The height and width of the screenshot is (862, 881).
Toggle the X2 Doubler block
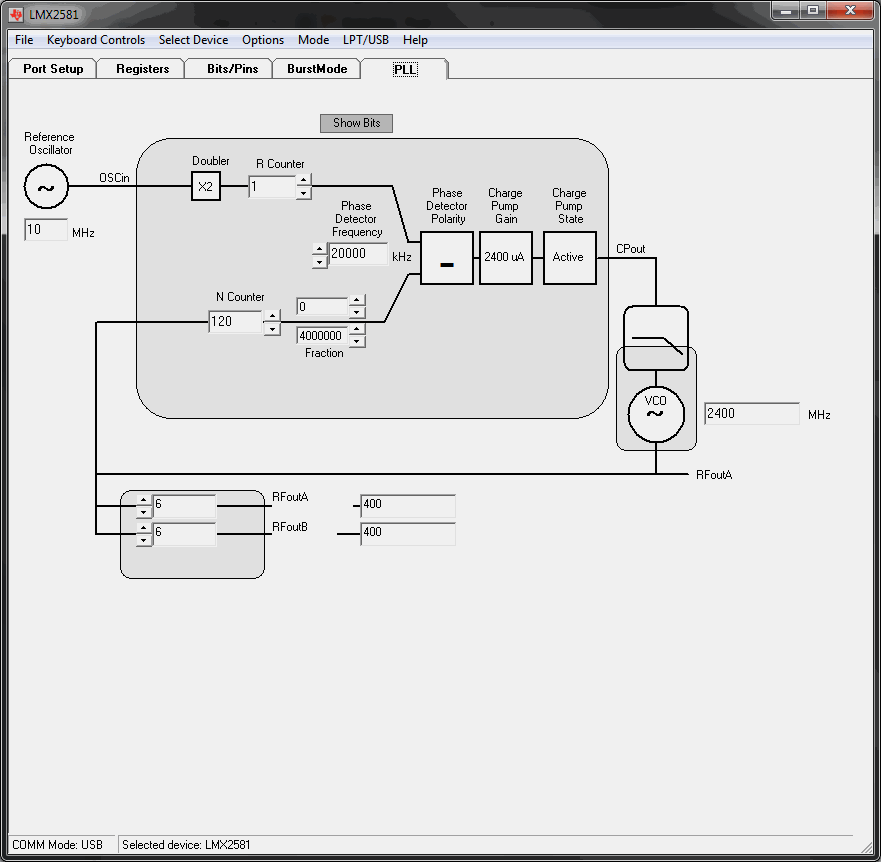coord(206,186)
